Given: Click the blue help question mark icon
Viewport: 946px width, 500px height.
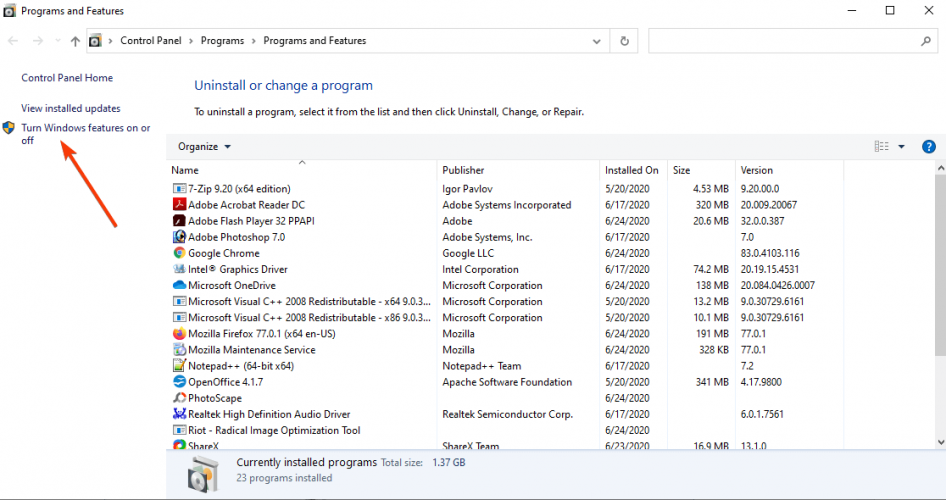Looking at the screenshot, I should (929, 147).
